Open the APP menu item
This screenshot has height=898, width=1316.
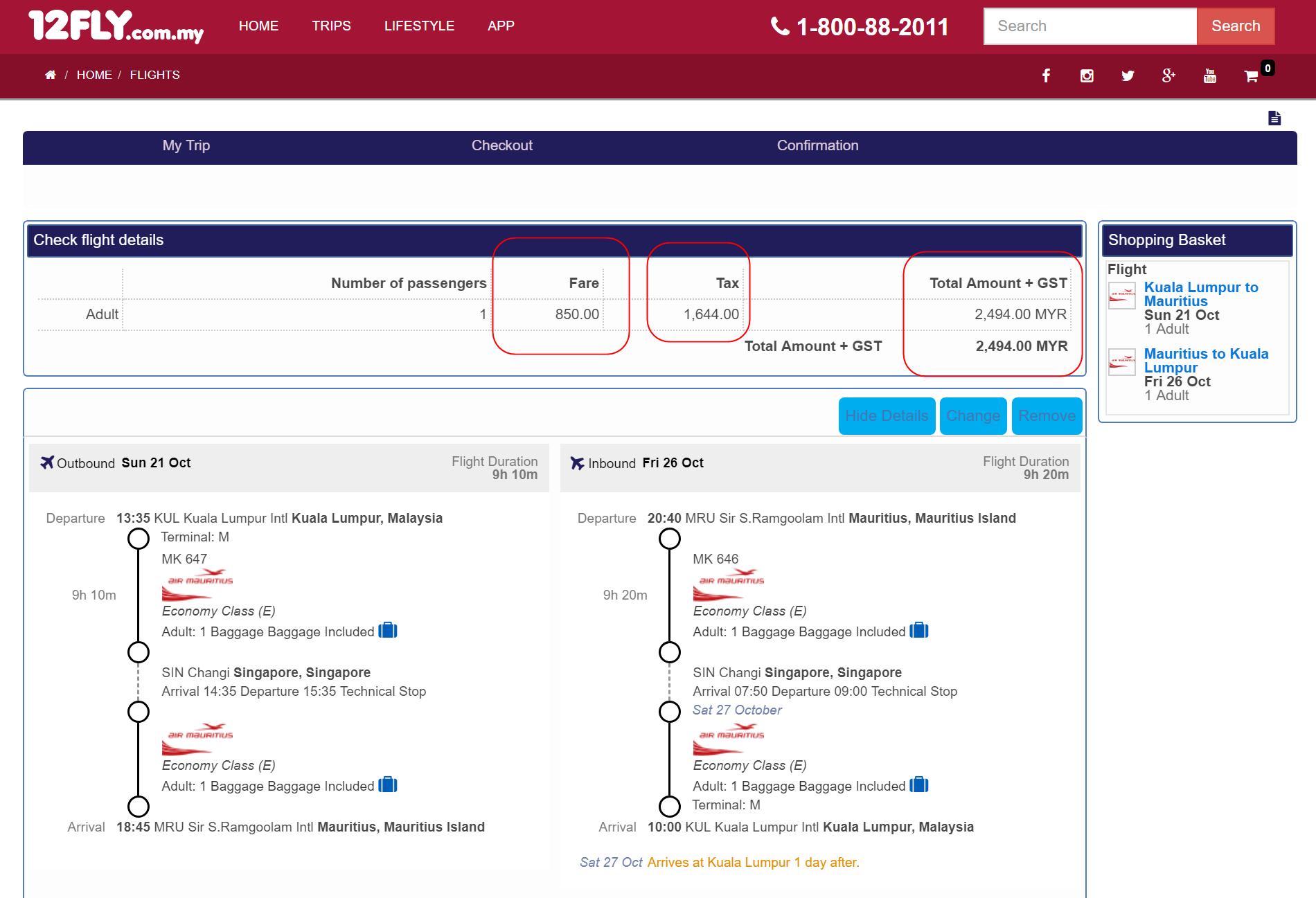(501, 26)
